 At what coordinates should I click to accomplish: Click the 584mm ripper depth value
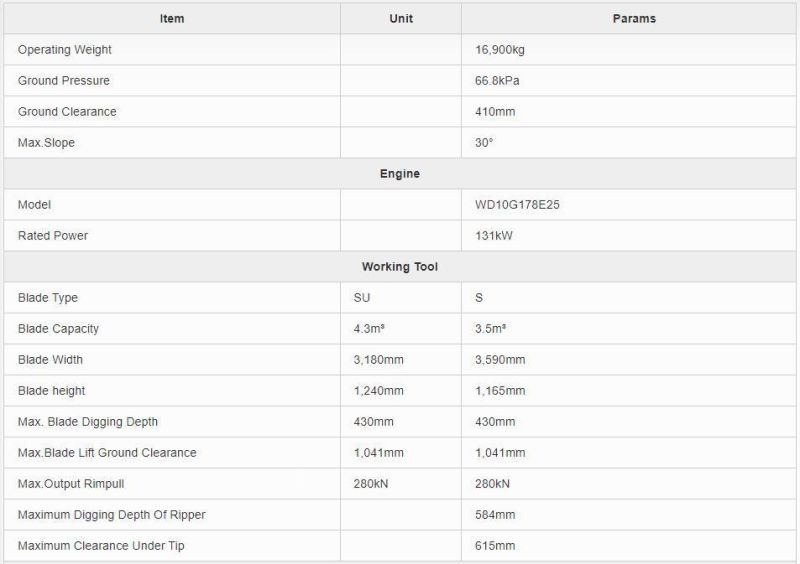coord(495,515)
